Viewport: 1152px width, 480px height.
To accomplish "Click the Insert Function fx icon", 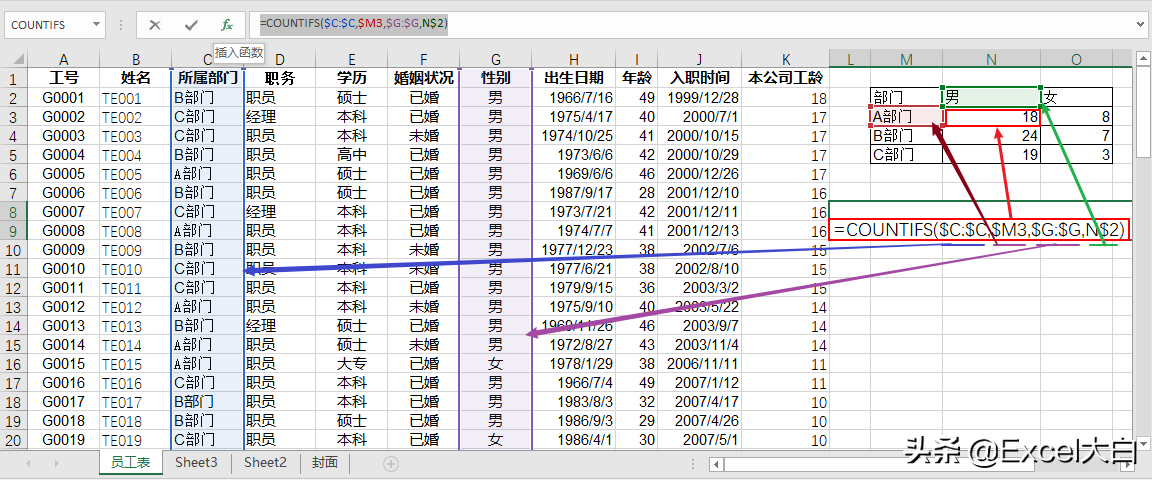I will 227,25.
